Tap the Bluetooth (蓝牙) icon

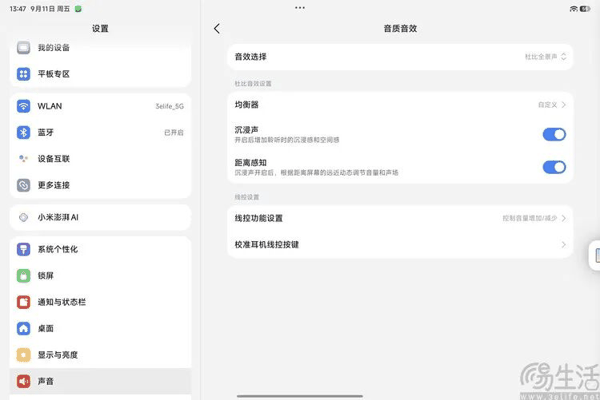[x=23, y=132]
